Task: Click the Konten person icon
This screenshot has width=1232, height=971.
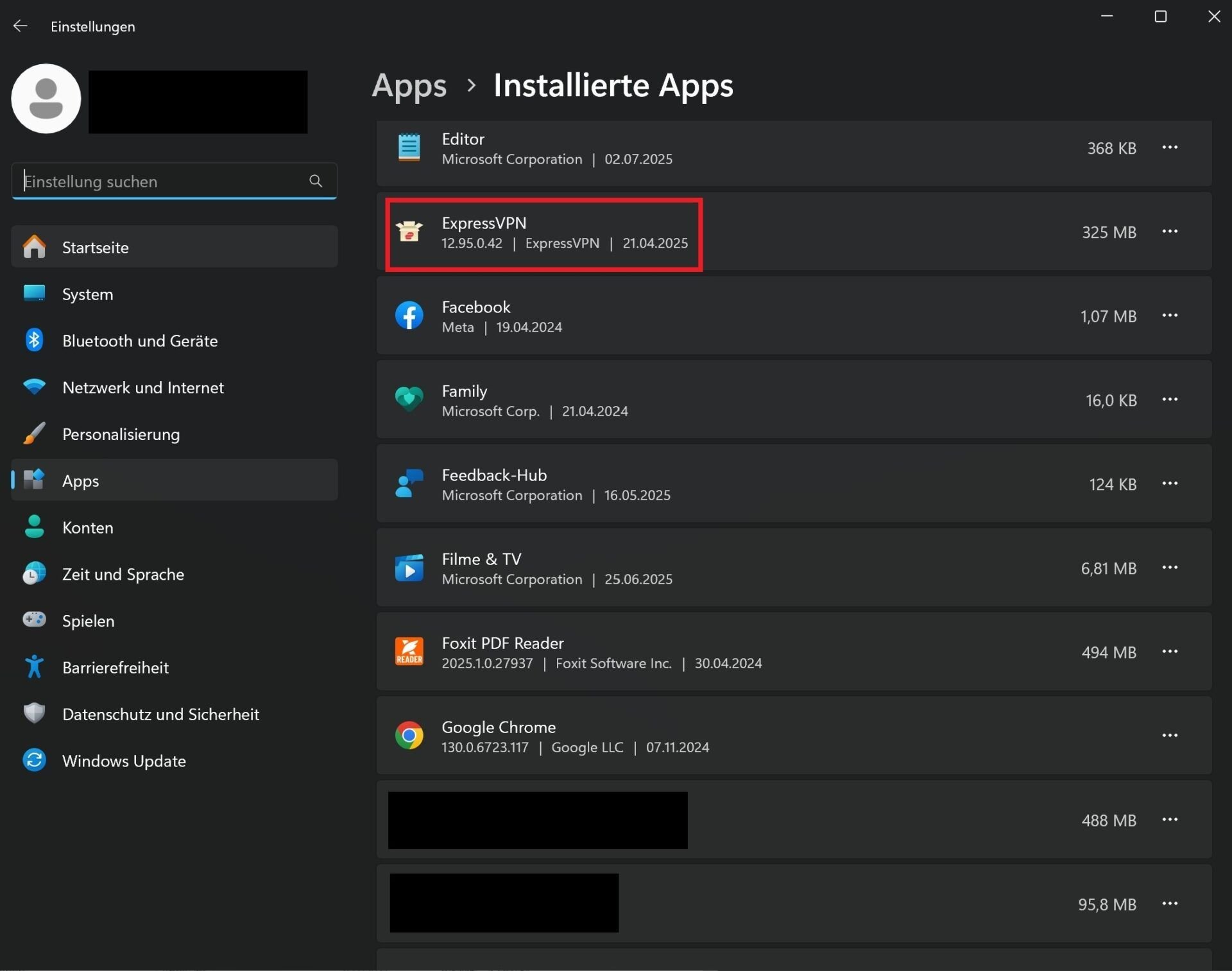Action: 34,527
